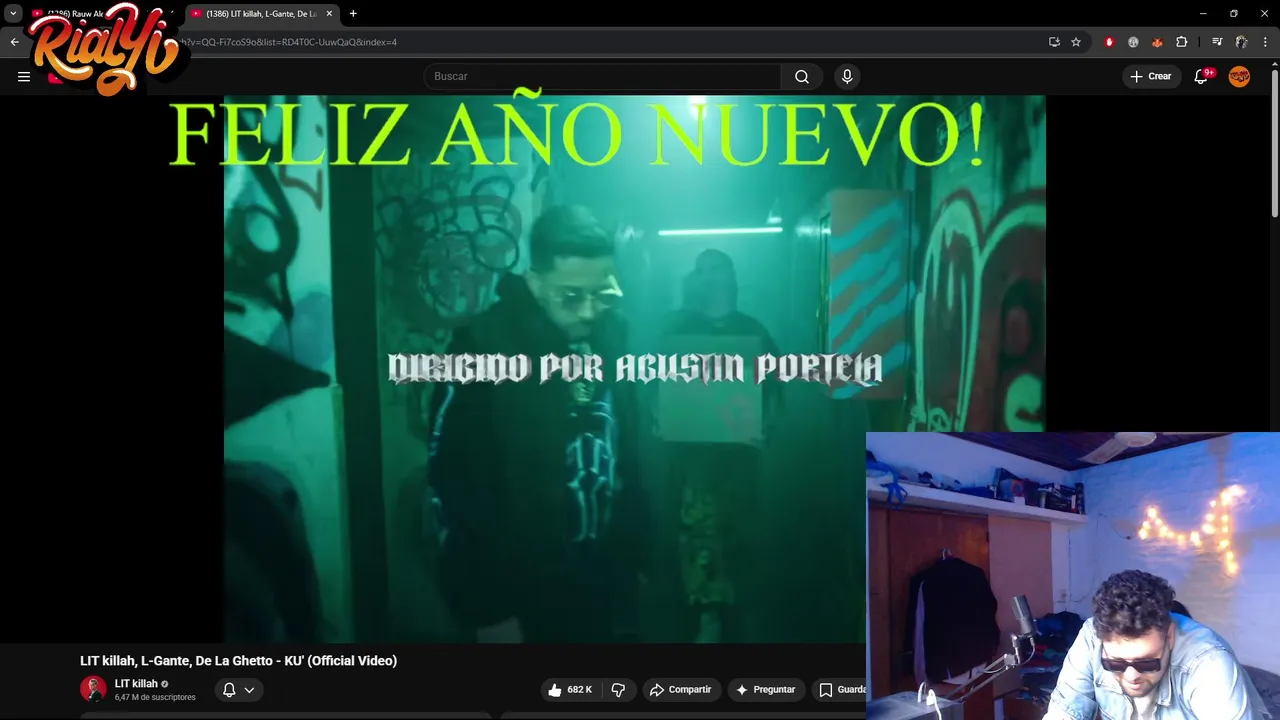Click the YouTube search magnifier button

pyautogui.click(x=802, y=76)
